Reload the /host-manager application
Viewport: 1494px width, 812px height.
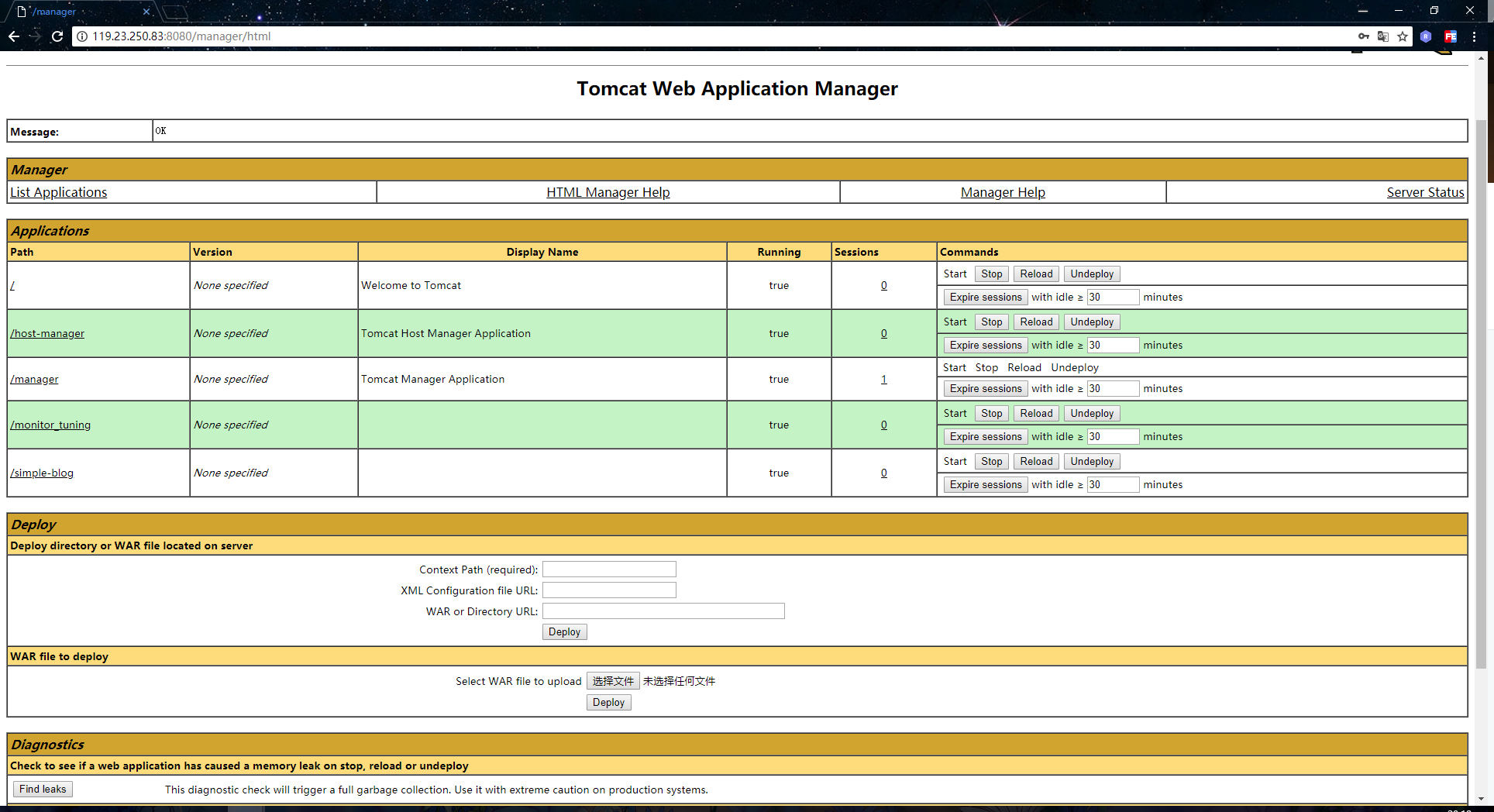tap(1036, 322)
